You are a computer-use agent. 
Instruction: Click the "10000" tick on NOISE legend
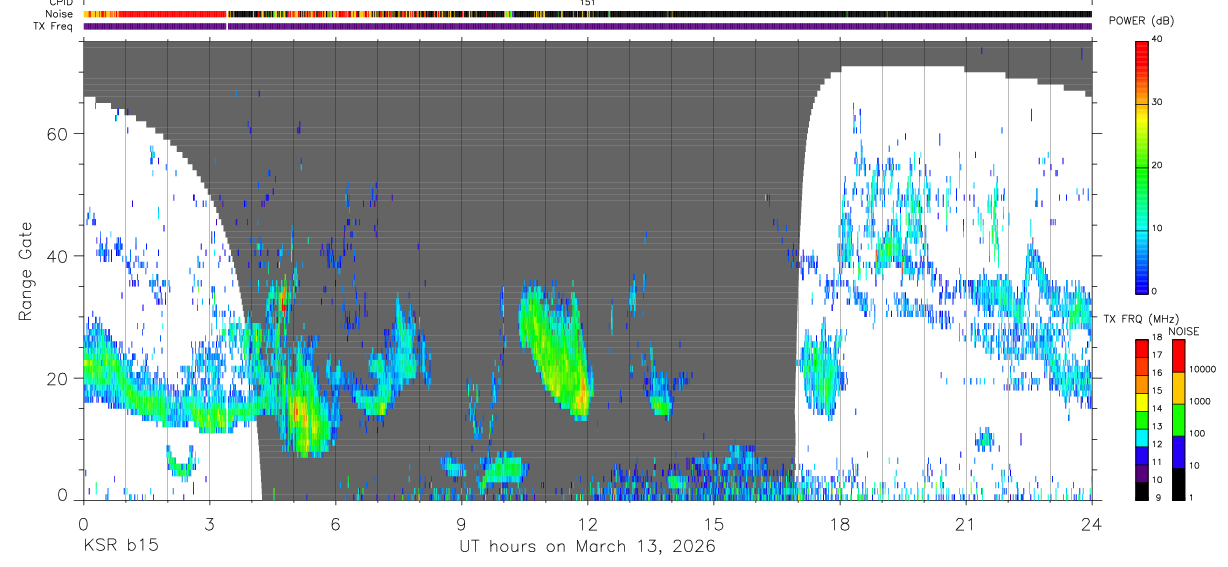point(1202,370)
